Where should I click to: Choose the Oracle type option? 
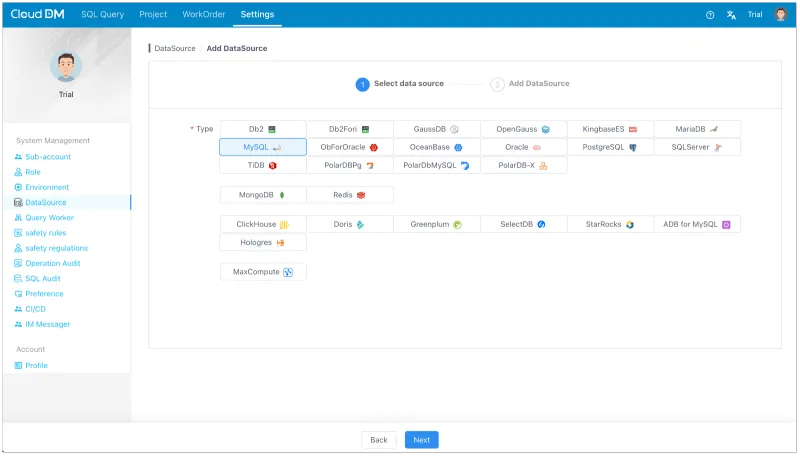(x=523, y=147)
